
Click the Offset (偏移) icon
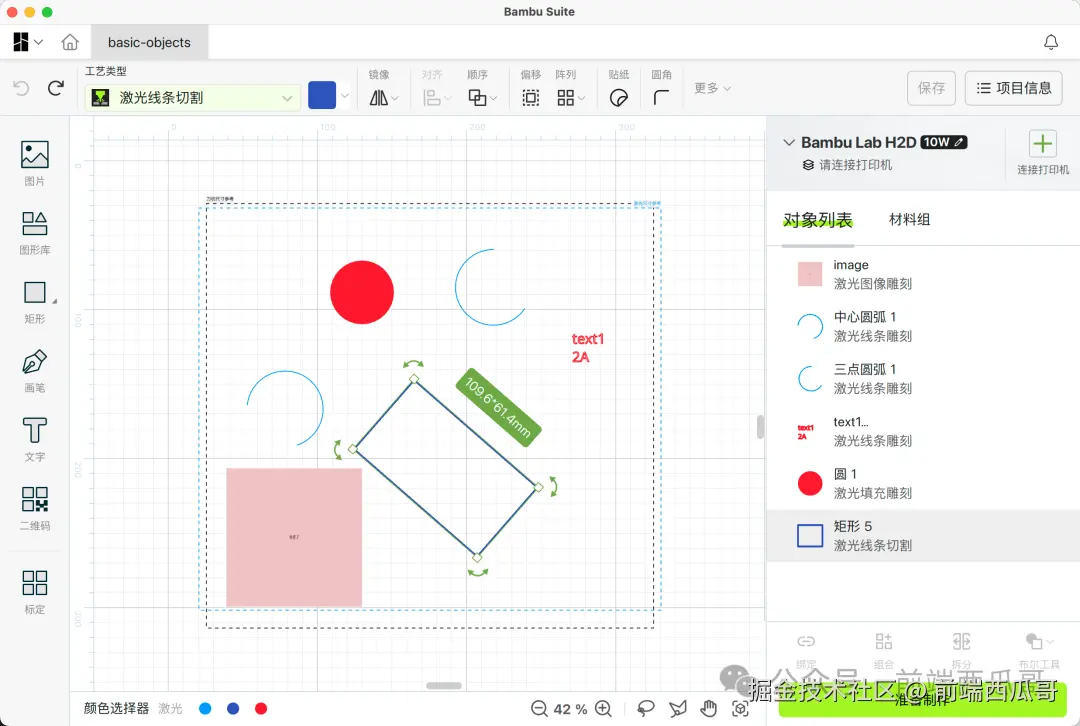coord(530,98)
